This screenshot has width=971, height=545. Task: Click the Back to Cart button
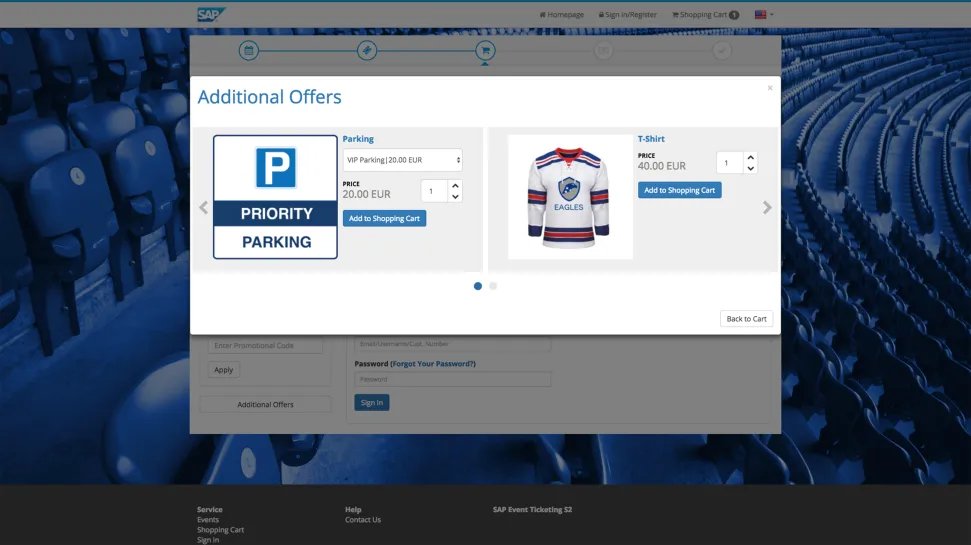tap(746, 319)
